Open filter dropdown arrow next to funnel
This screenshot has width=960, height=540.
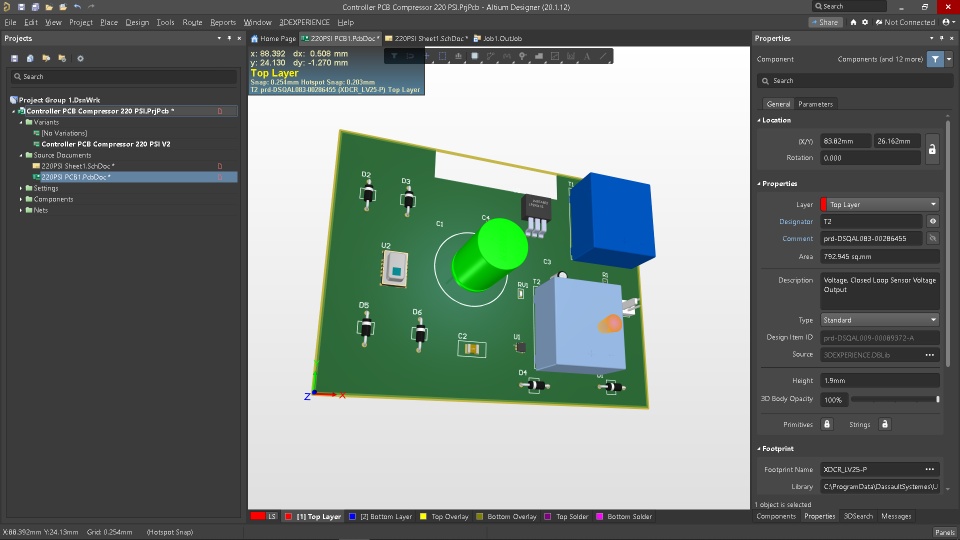[949, 59]
